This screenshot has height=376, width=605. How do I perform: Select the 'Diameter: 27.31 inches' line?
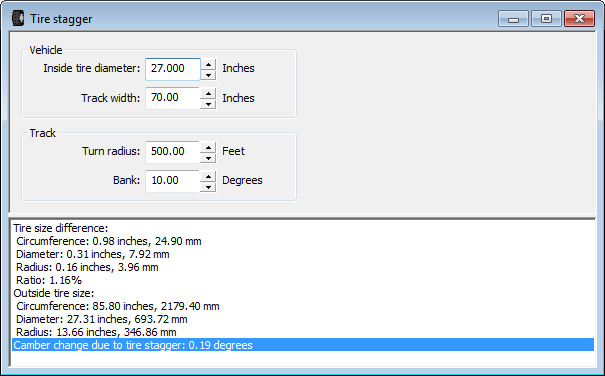pyautogui.click(x=303, y=319)
